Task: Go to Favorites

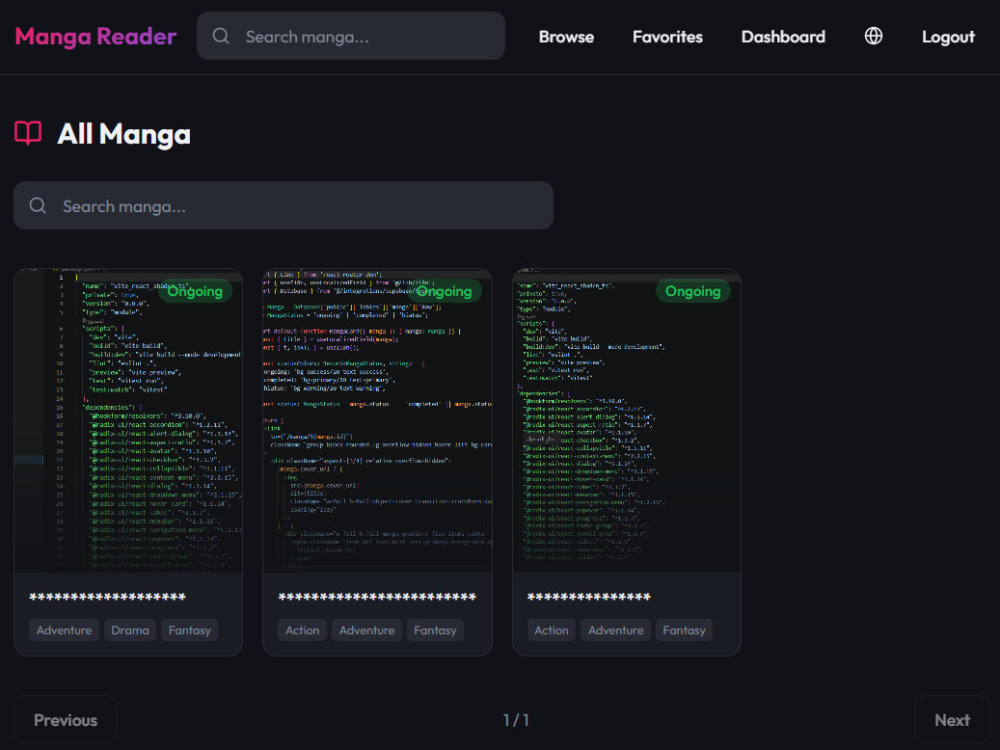Action: point(667,37)
